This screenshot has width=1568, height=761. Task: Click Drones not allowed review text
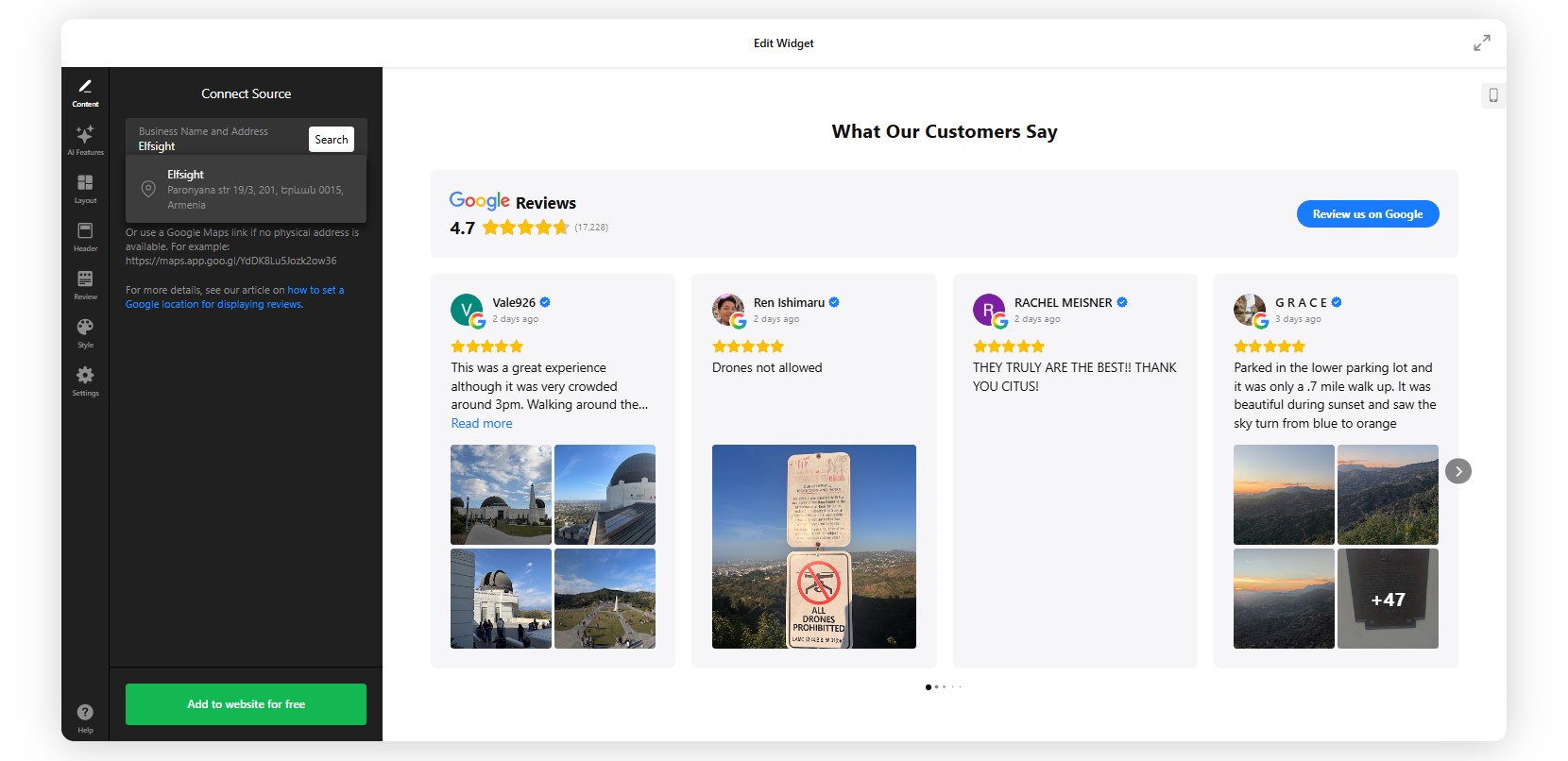[767, 367]
